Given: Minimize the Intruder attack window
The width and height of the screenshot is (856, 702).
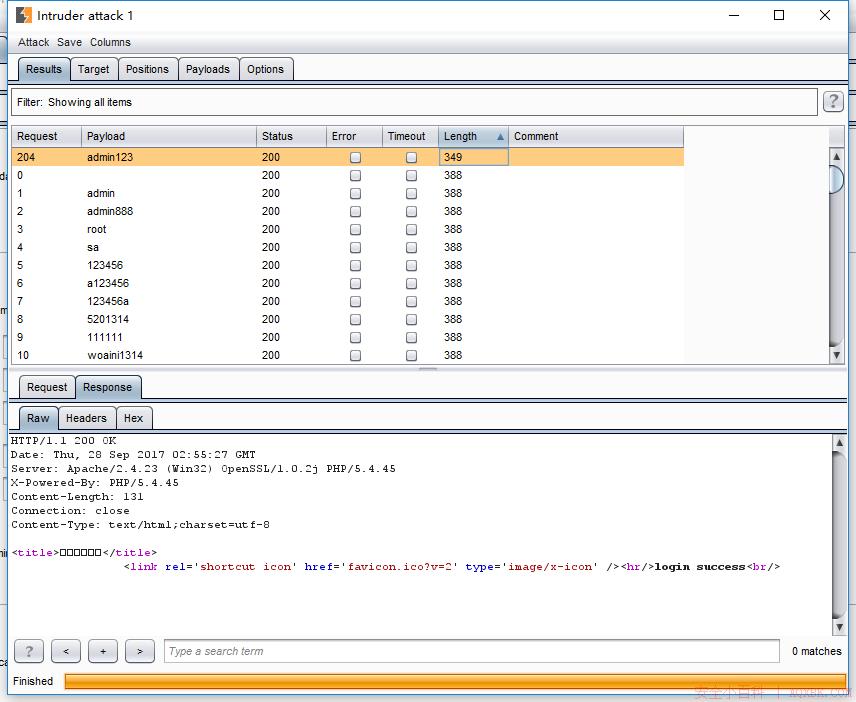Looking at the screenshot, I should click(734, 15).
